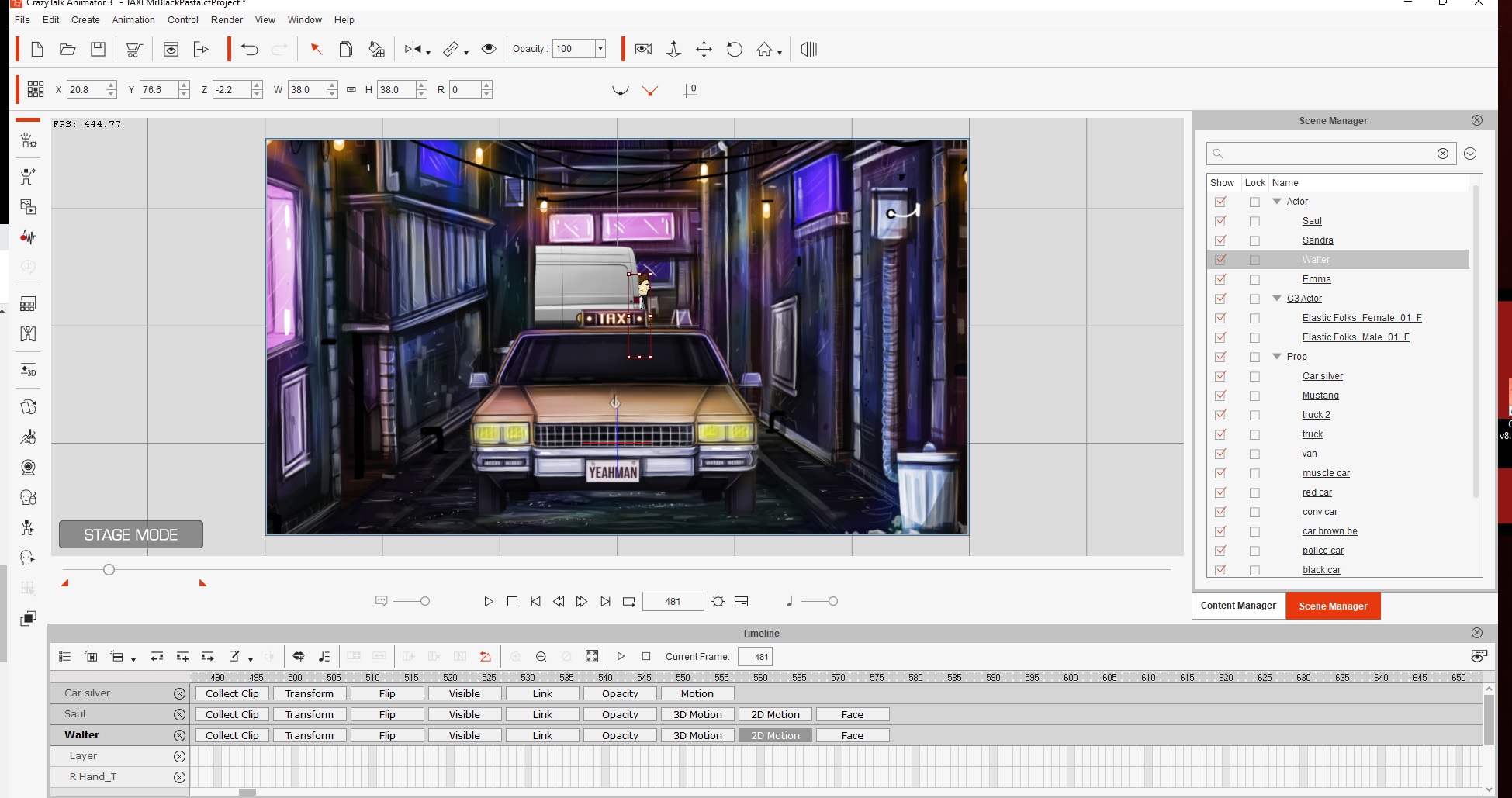This screenshot has height=798, width=1512.
Task: Undo the last action
Action: tap(249, 50)
